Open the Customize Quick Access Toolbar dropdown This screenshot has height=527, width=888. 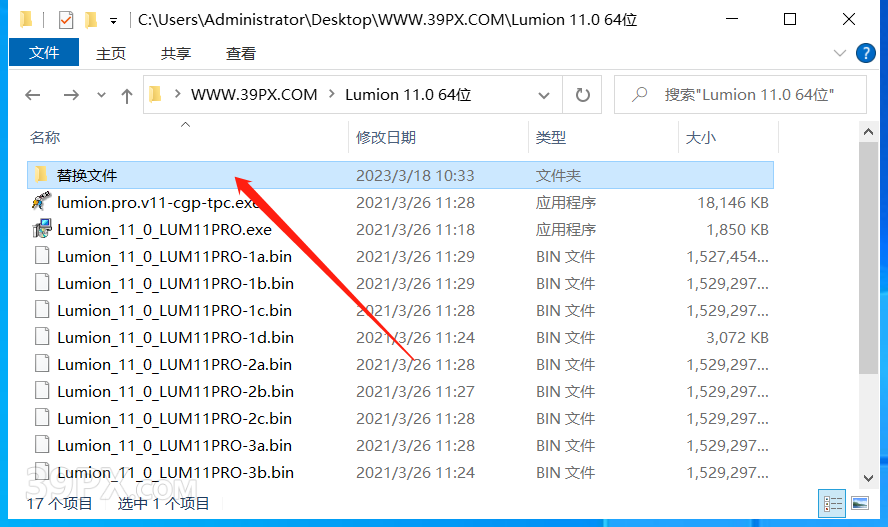(113, 22)
